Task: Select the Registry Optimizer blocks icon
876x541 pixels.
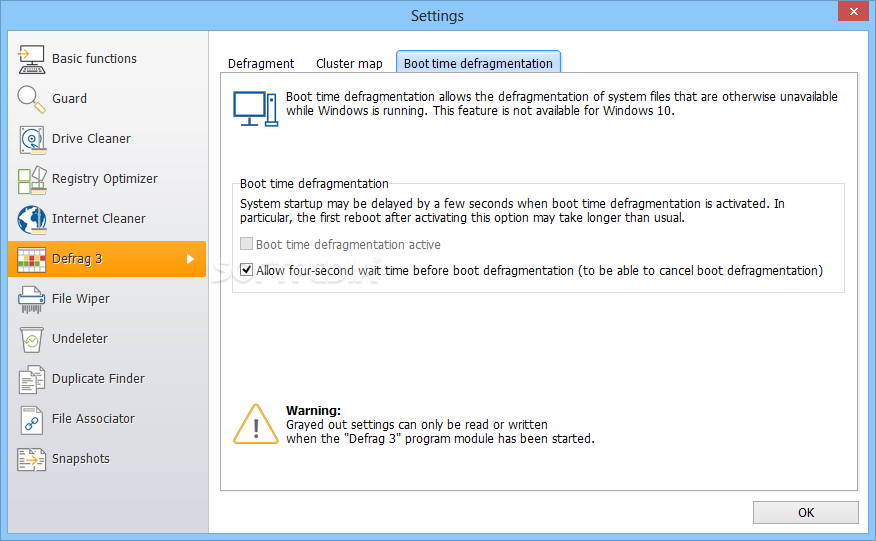Action: [x=31, y=179]
